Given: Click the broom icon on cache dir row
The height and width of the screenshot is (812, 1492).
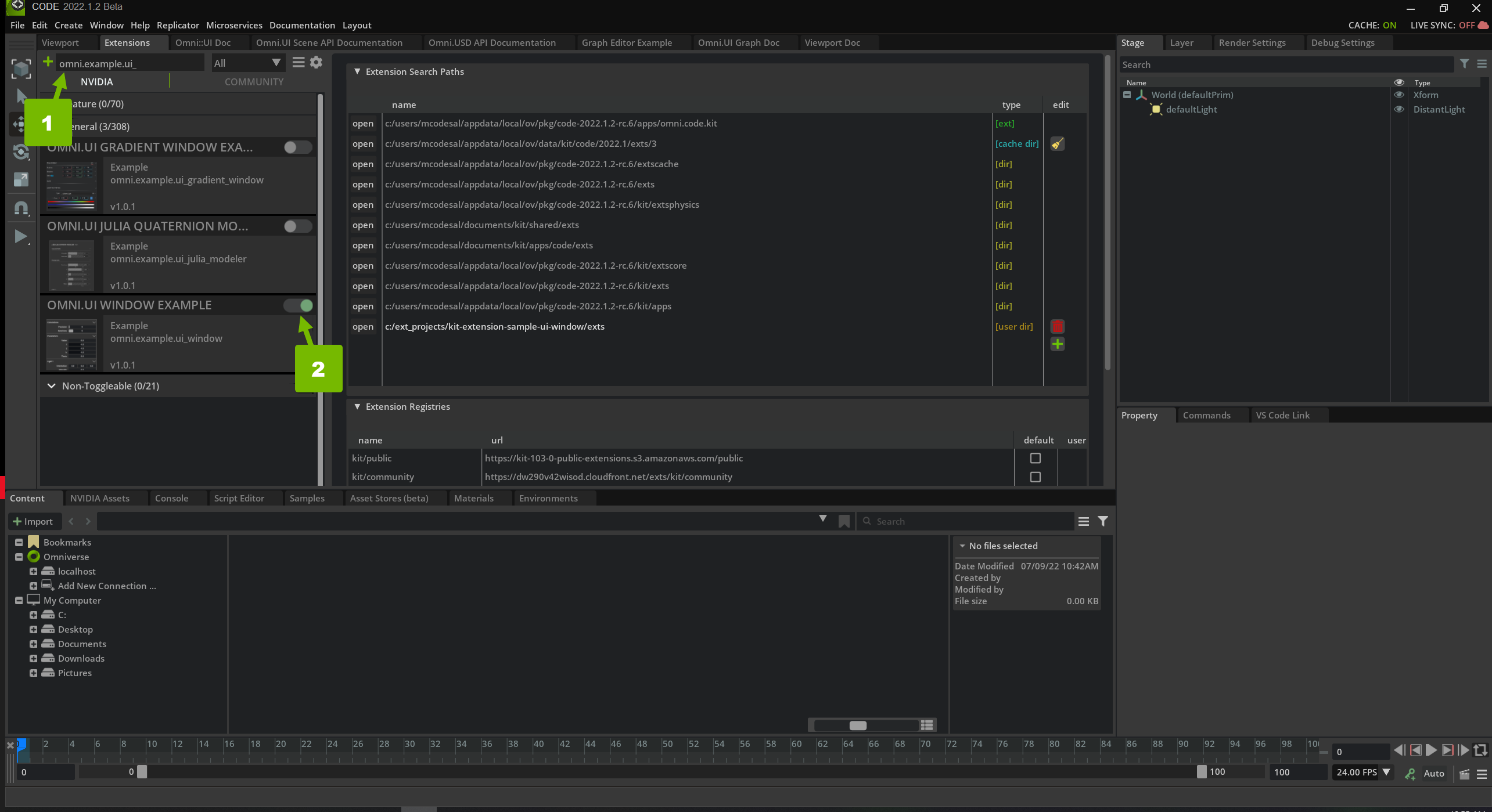Looking at the screenshot, I should tap(1057, 144).
